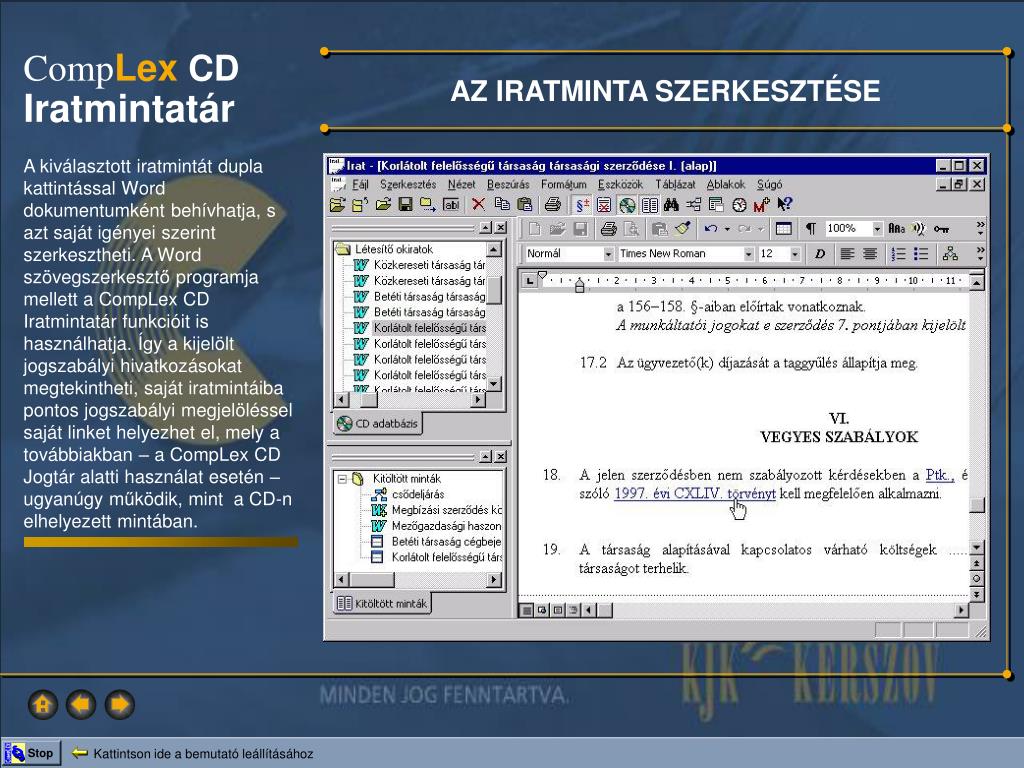Click the clock history icon in toolbar
Viewport: 1024px width, 768px height.
(x=739, y=205)
